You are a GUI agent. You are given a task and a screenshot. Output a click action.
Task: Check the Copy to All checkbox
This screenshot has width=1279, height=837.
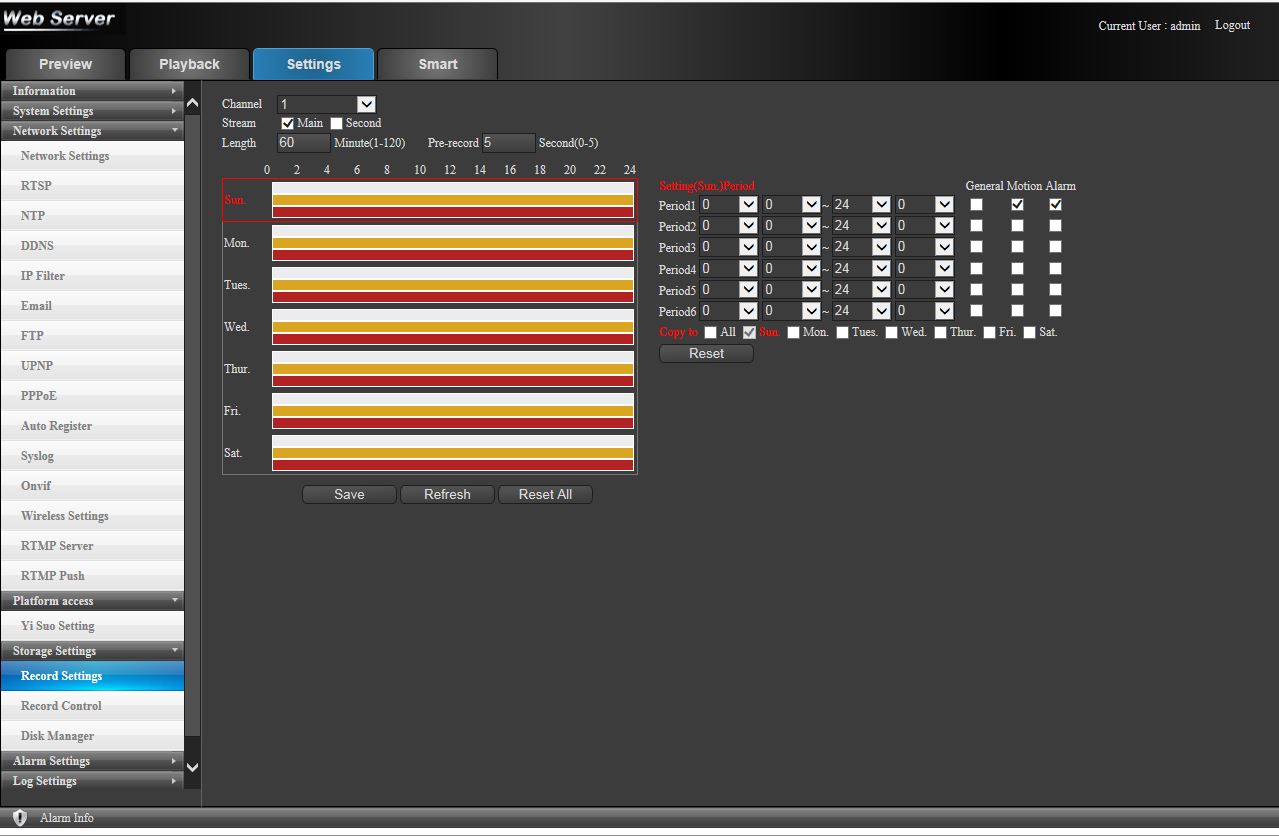click(710, 333)
